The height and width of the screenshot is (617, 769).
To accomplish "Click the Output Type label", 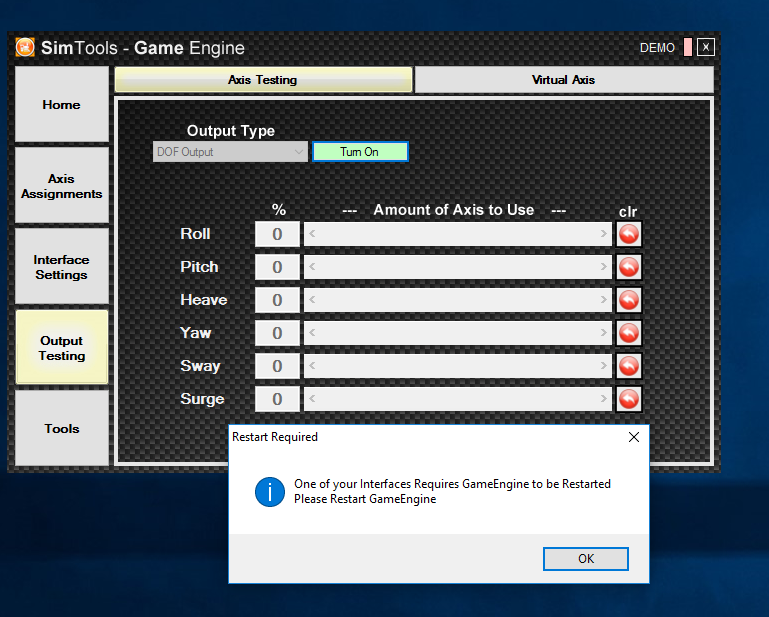I will pos(231,131).
